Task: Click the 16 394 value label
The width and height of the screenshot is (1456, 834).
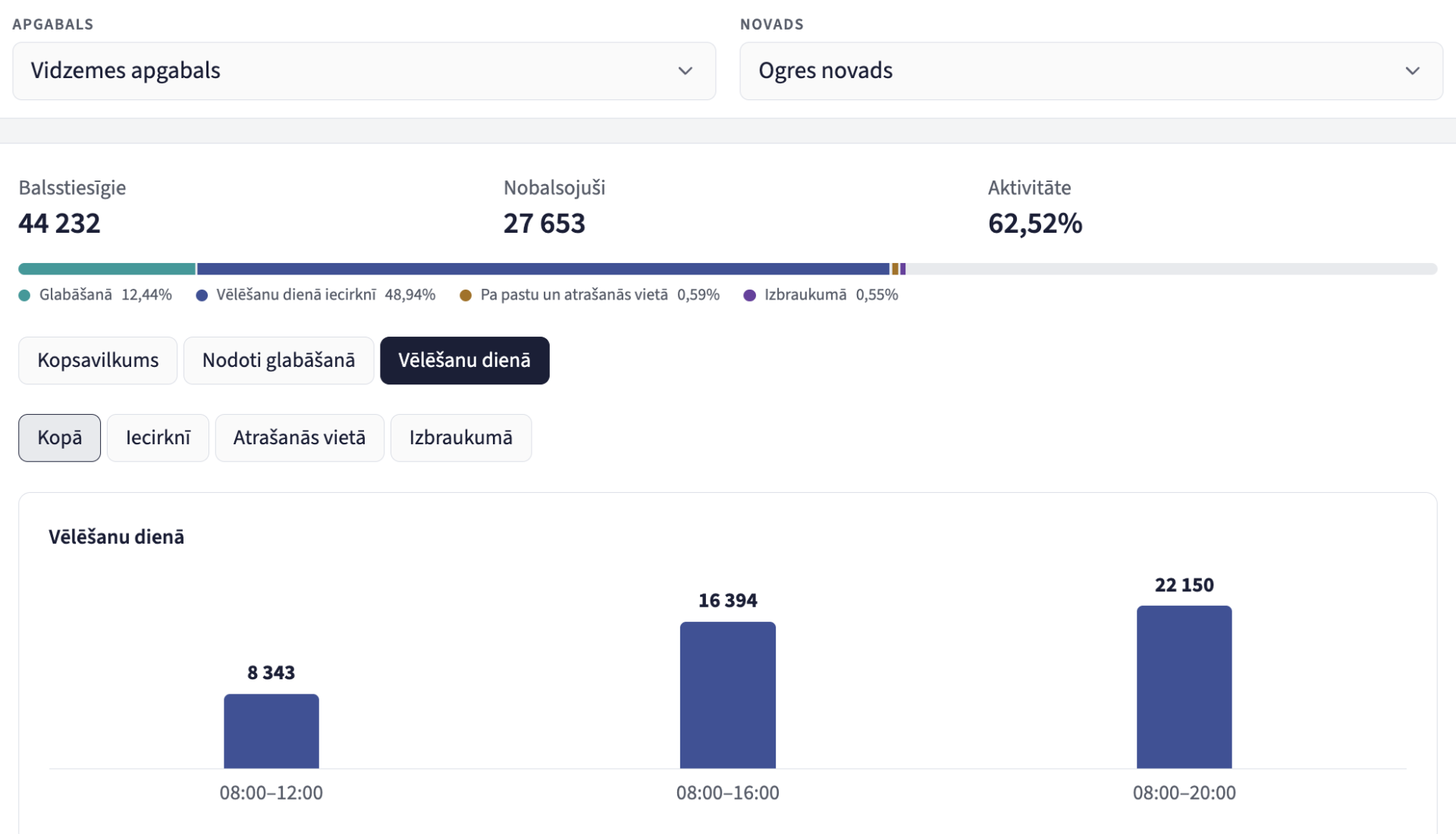Action: tap(728, 600)
